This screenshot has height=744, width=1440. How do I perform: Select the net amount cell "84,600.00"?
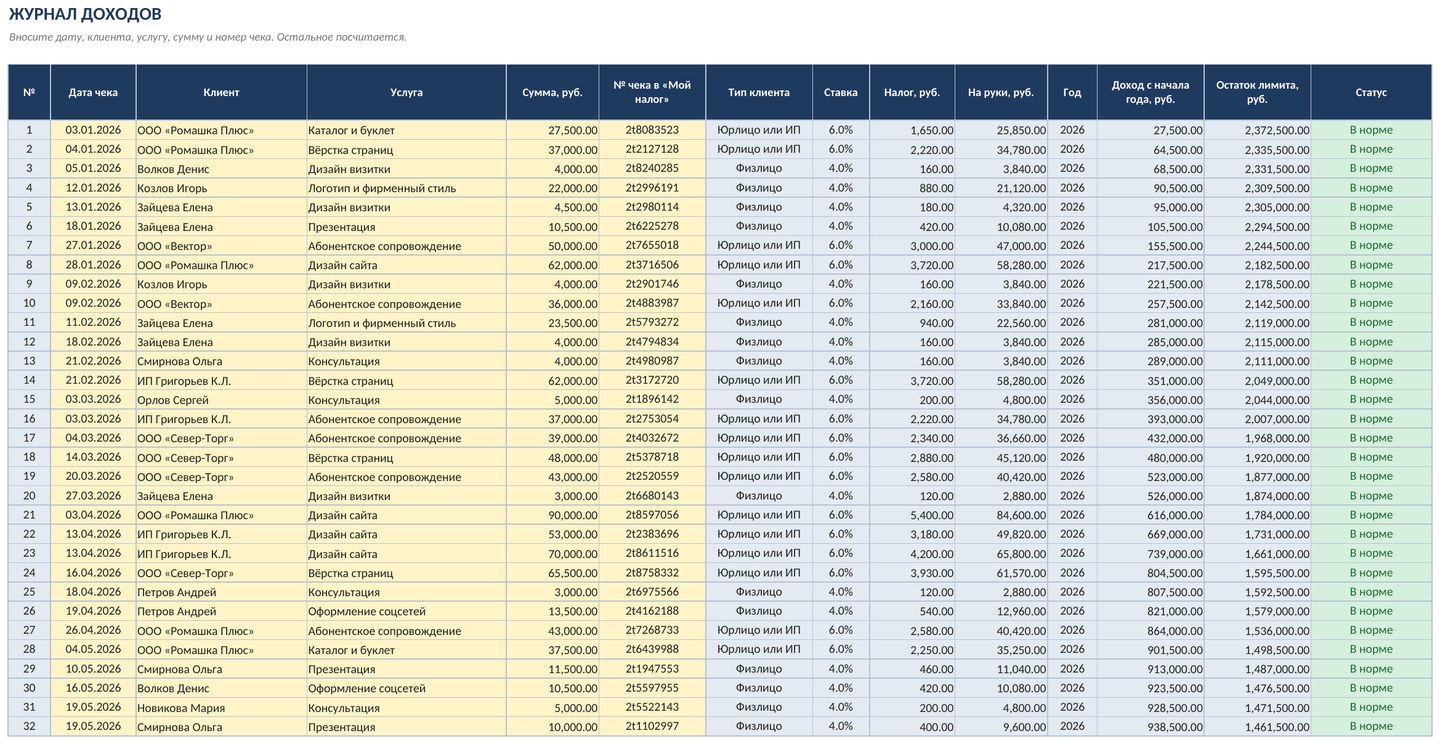[1001, 515]
